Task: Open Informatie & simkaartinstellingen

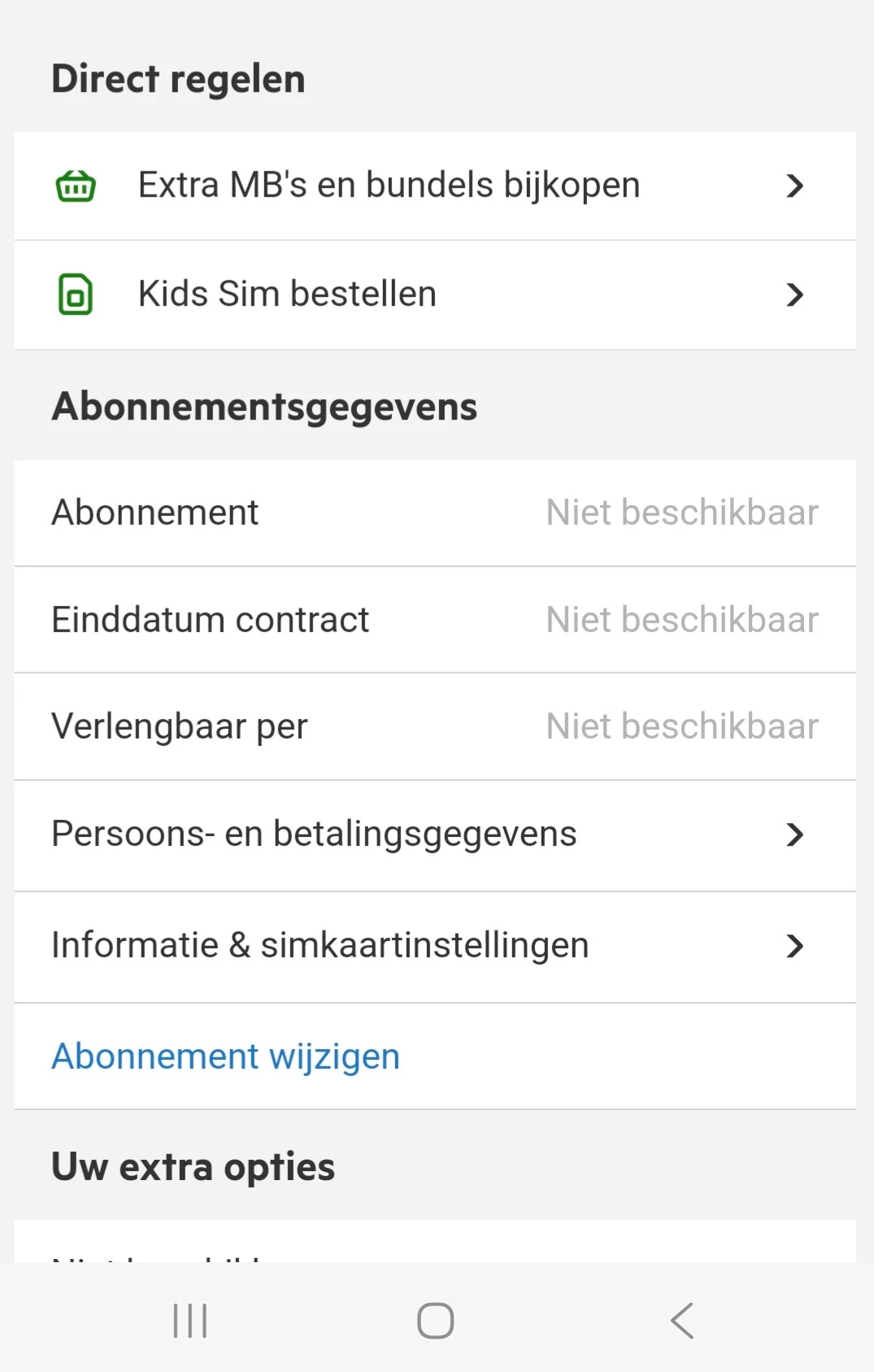Action: 320,946
